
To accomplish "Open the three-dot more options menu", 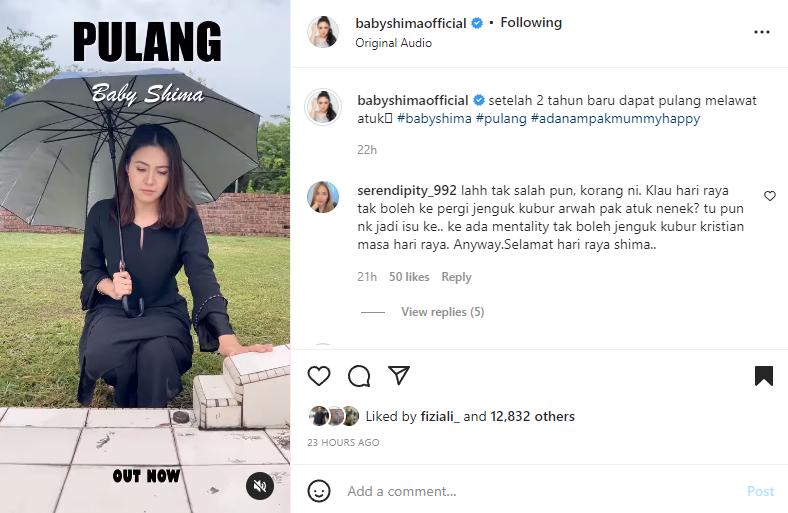I will point(761,32).
